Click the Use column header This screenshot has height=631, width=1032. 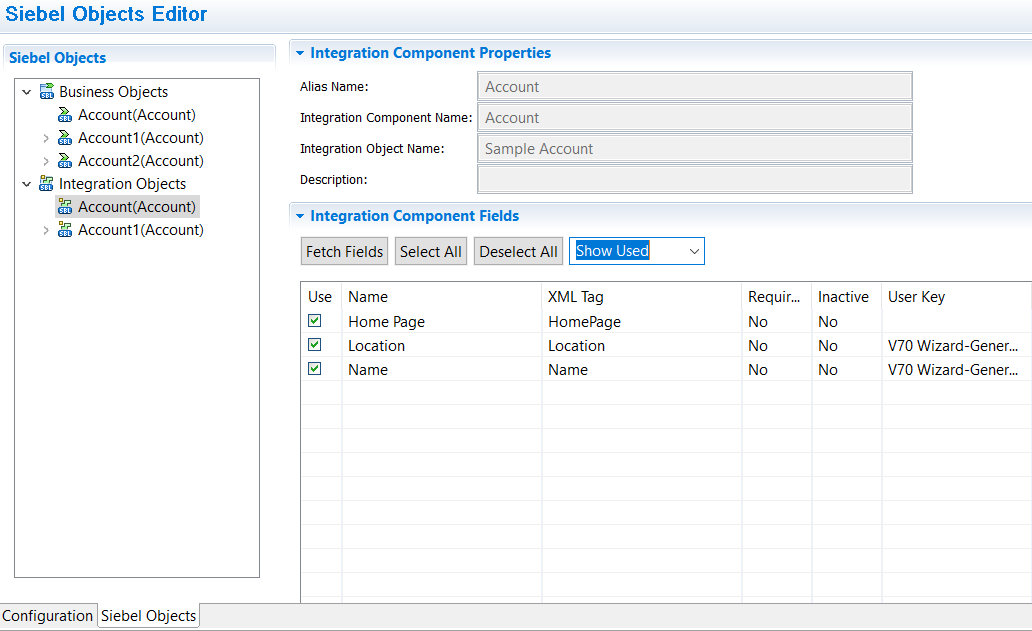[321, 297]
